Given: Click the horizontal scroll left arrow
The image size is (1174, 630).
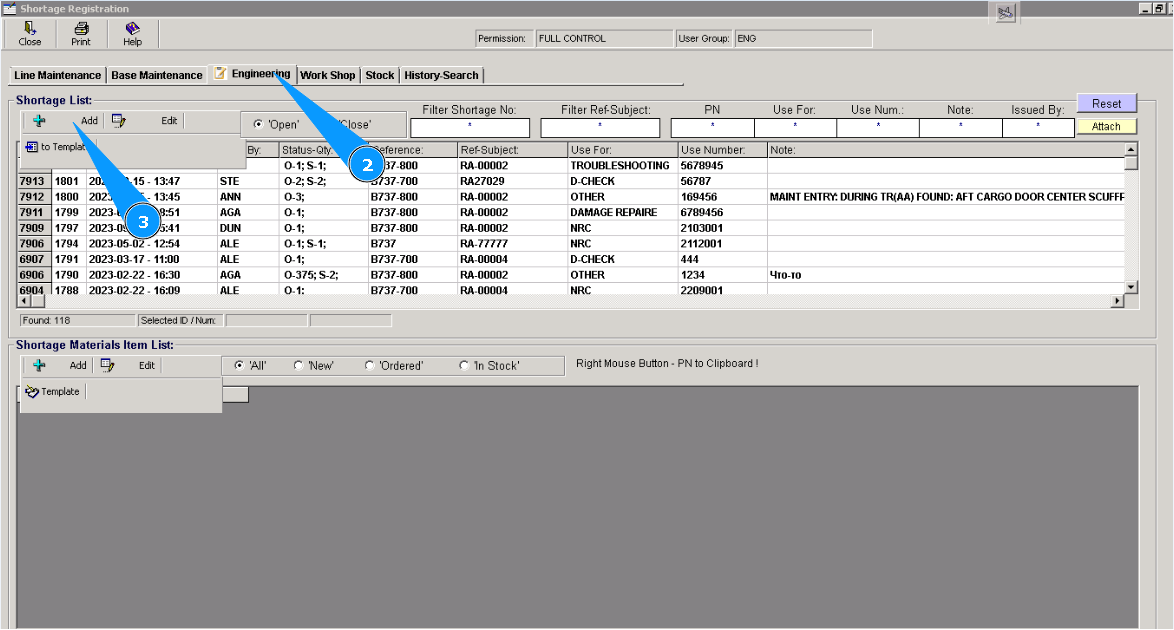Looking at the screenshot, I should pyautogui.click(x=24, y=301).
